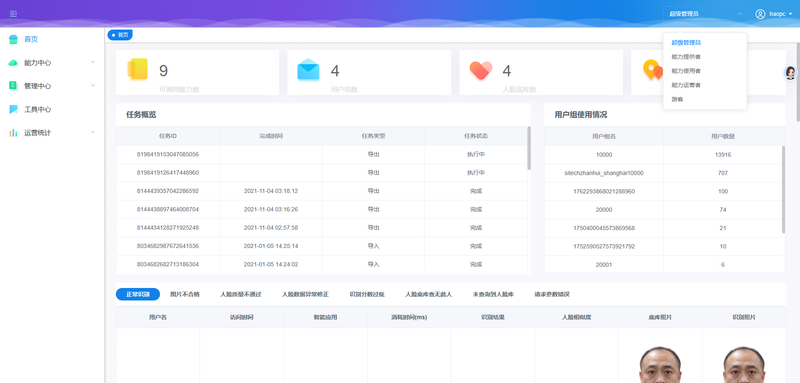
Task: Switch to the 人脸数据异常修正 tab
Action: point(306,294)
